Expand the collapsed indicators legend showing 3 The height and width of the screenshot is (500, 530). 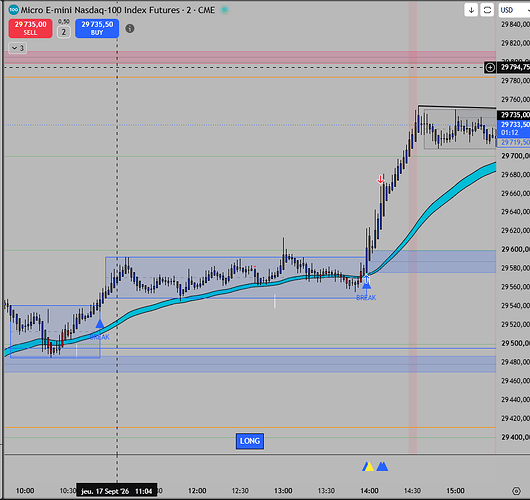[x=18, y=48]
